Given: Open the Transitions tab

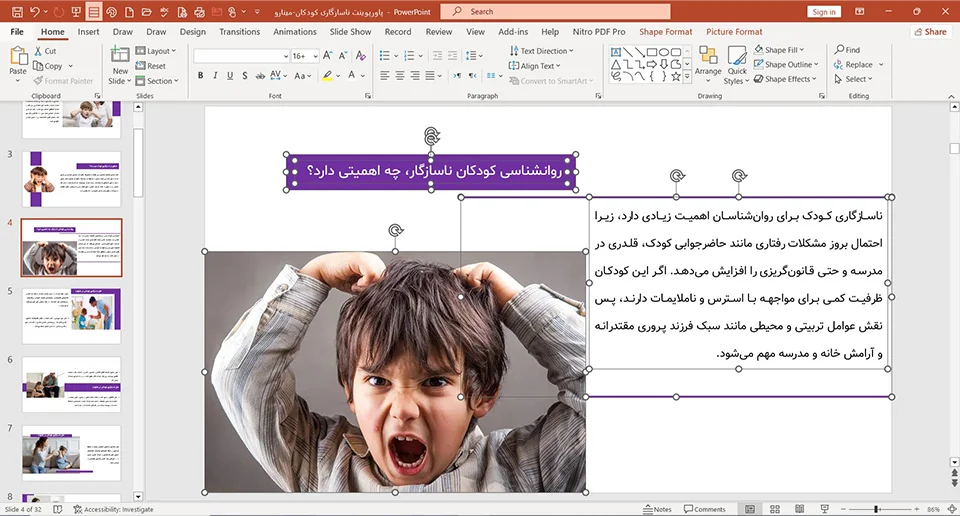Looking at the screenshot, I should 239,32.
